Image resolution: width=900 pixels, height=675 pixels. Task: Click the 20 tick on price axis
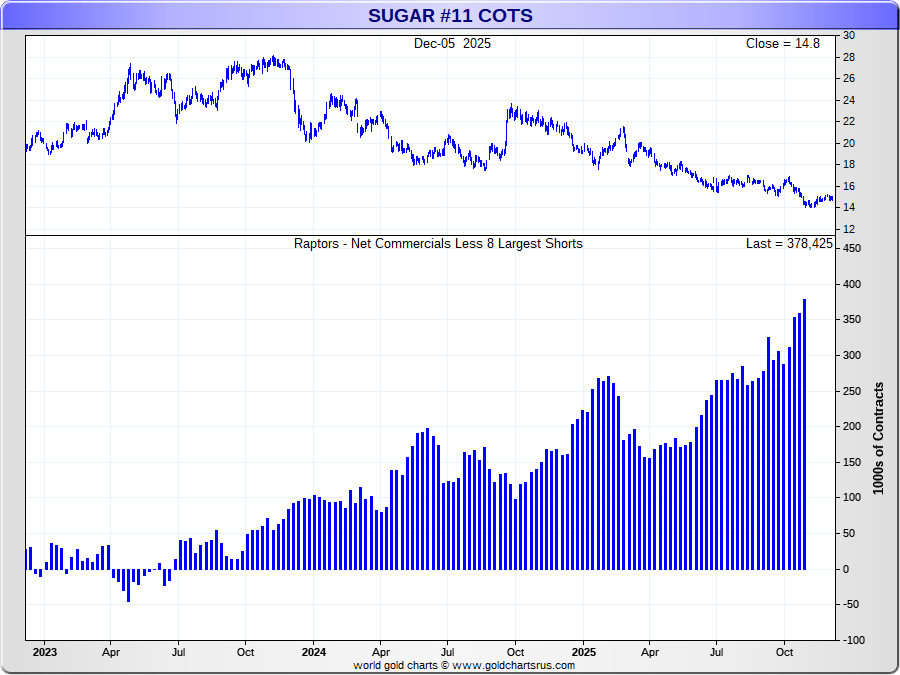pyautogui.click(x=848, y=143)
